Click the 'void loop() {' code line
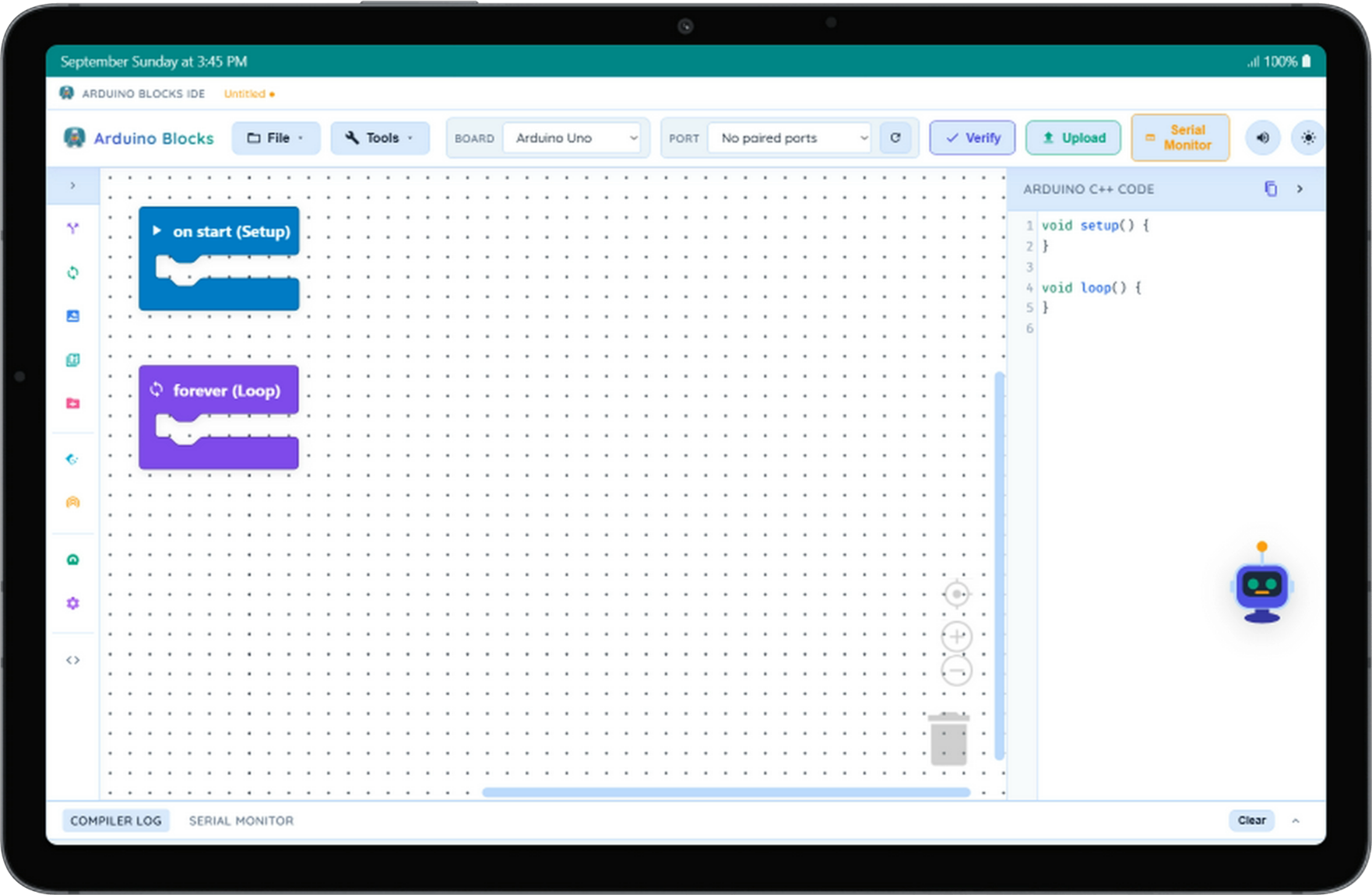 pos(1091,287)
